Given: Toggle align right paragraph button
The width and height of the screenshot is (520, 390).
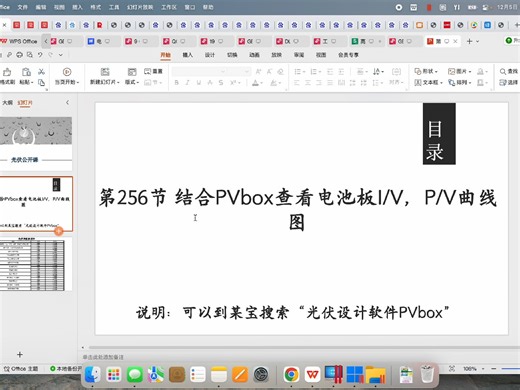Looking at the screenshot, I should (x=319, y=83).
